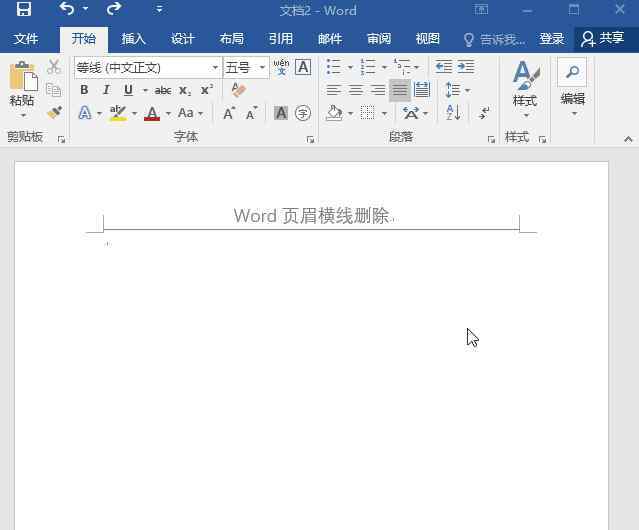Cut selection with the scissors icon

point(54,67)
